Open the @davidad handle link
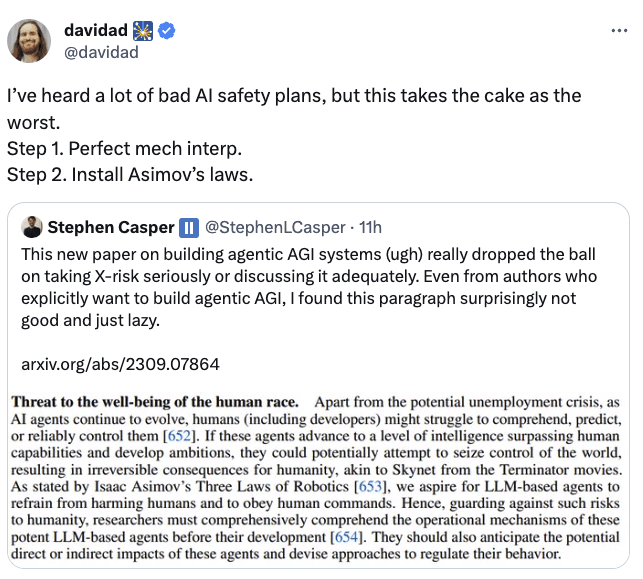 (x=101, y=52)
